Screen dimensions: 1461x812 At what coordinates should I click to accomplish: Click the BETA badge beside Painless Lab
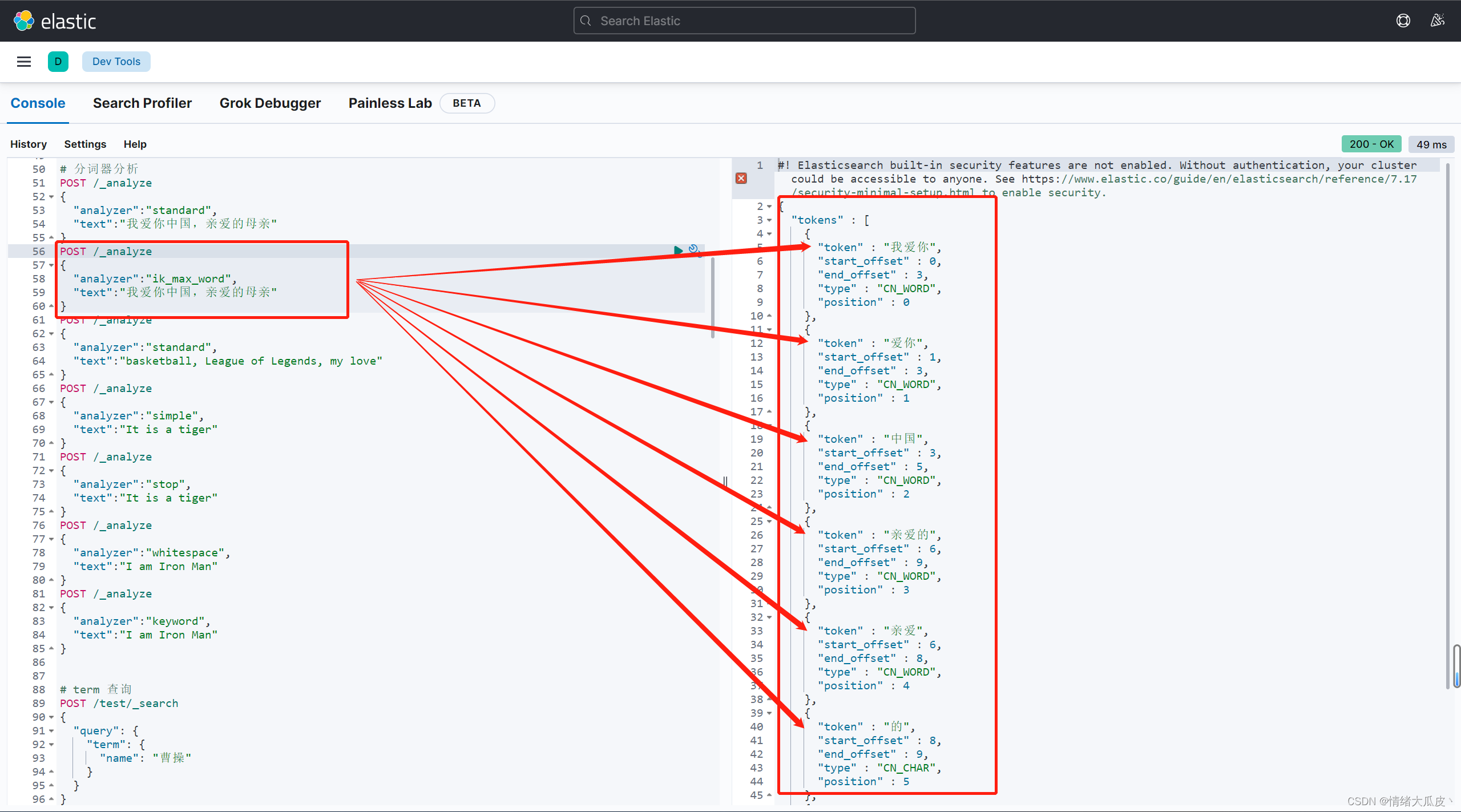pyautogui.click(x=467, y=103)
